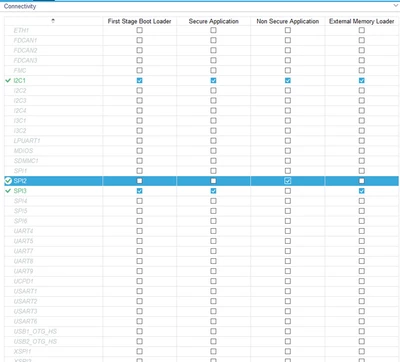
Task: Select the USART6 peripheral name
Action: [x=25, y=321]
